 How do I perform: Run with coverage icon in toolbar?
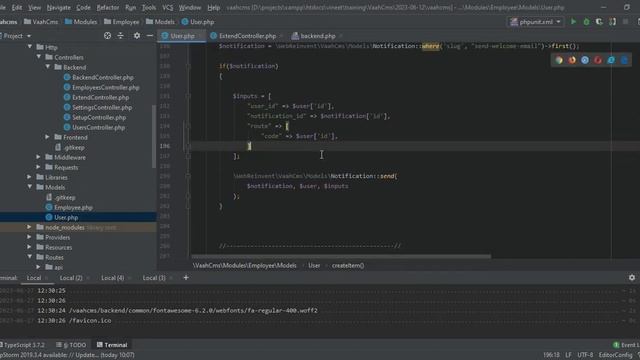tap(599, 22)
